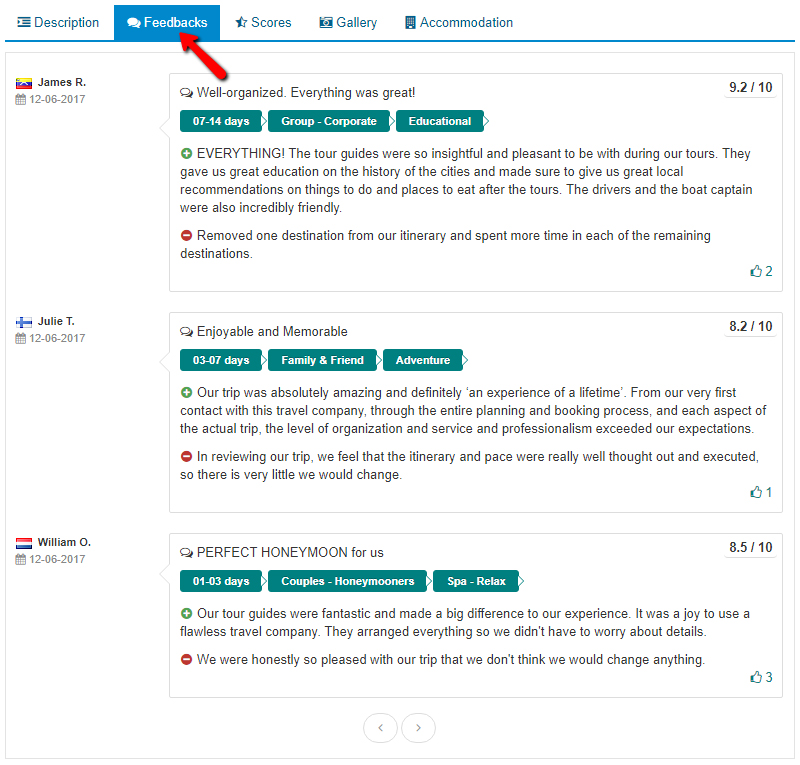Click Venezuela flag icon beside James R.

pos(24,83)
